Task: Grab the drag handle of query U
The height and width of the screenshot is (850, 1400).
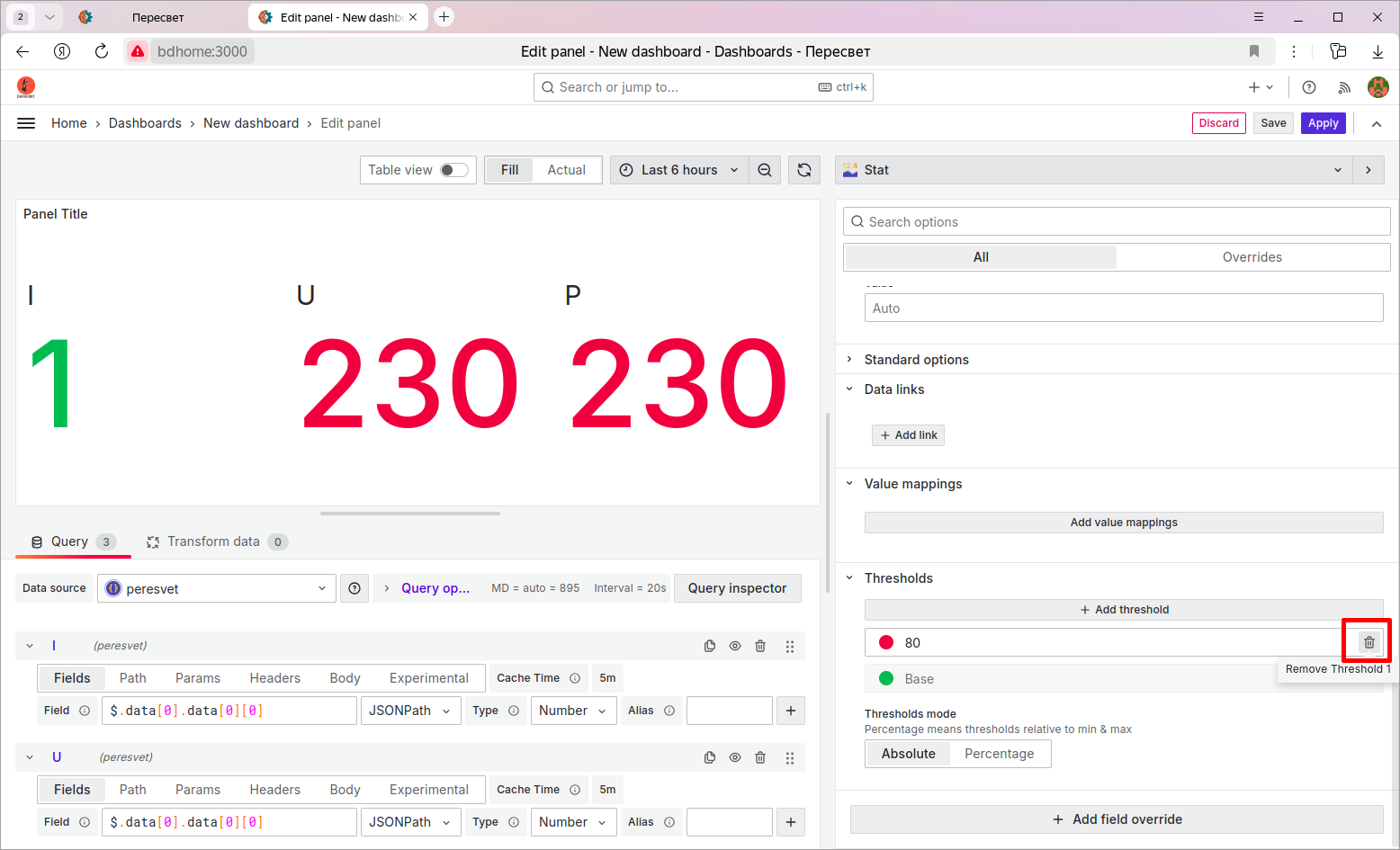Action: [x=789, y=757]
